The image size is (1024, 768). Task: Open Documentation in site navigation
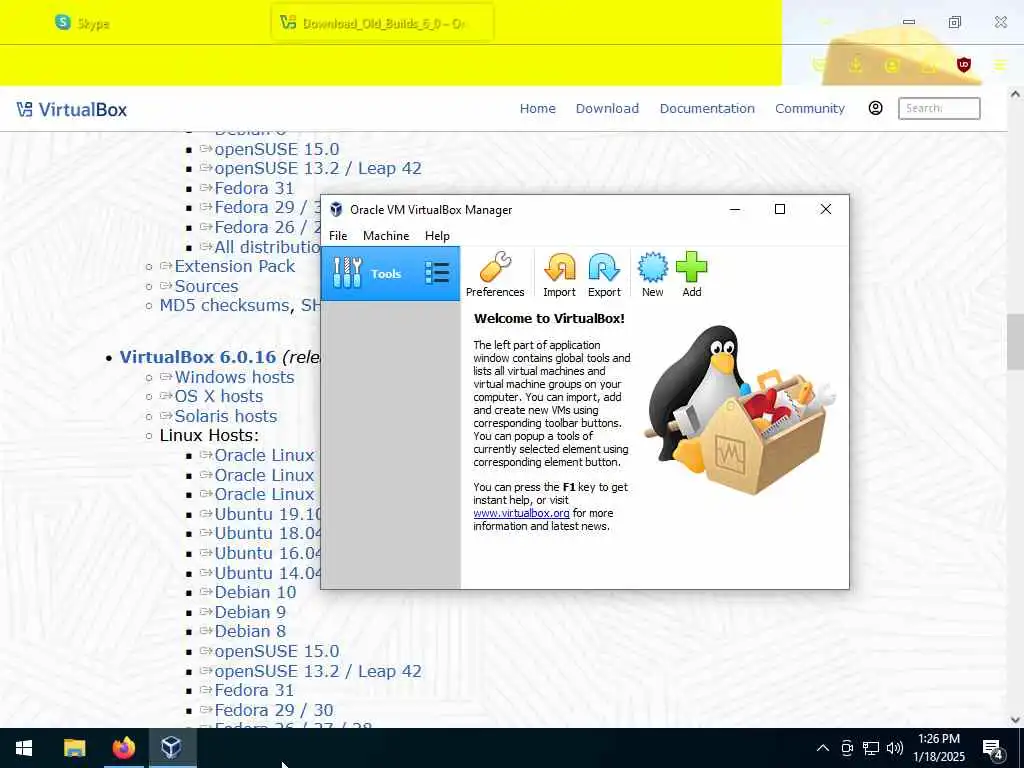coord(707,108)
